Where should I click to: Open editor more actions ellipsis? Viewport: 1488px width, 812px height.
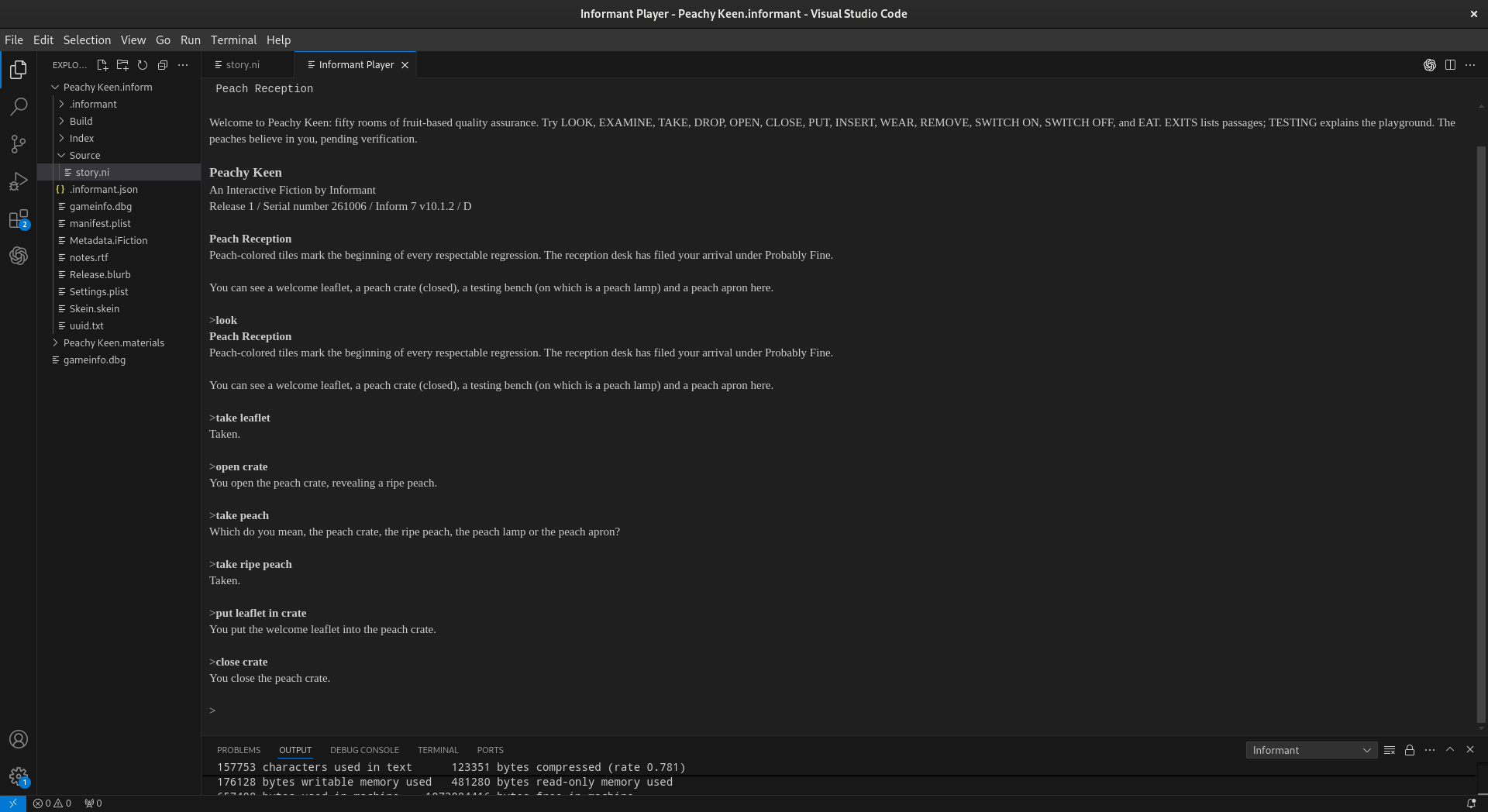click(x=1470, y=65)
